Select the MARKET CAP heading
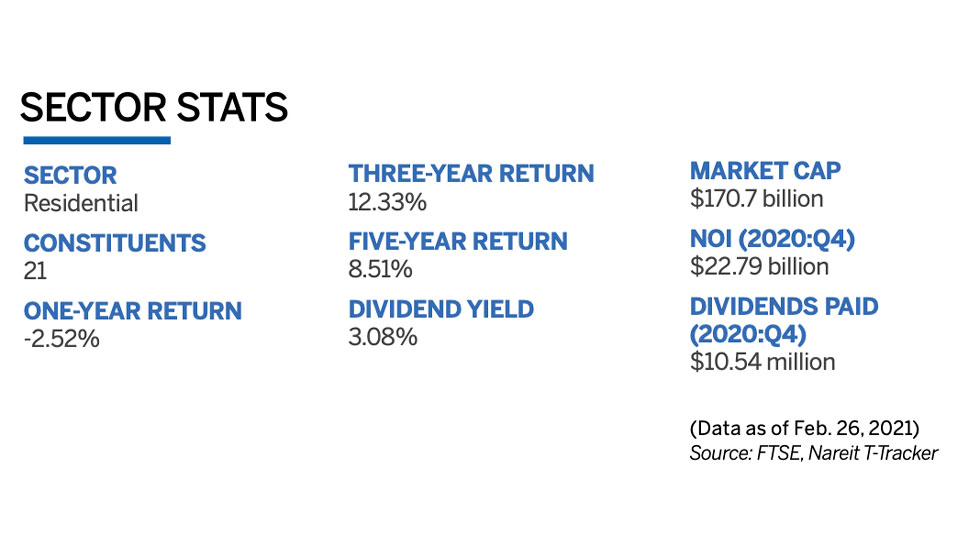980x551 pixels. [766, 170]
